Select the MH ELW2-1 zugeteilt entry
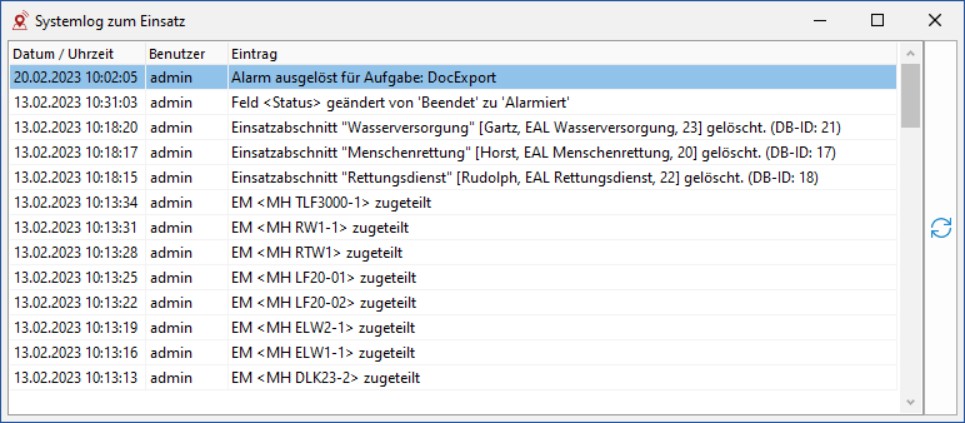 [453, 328]
